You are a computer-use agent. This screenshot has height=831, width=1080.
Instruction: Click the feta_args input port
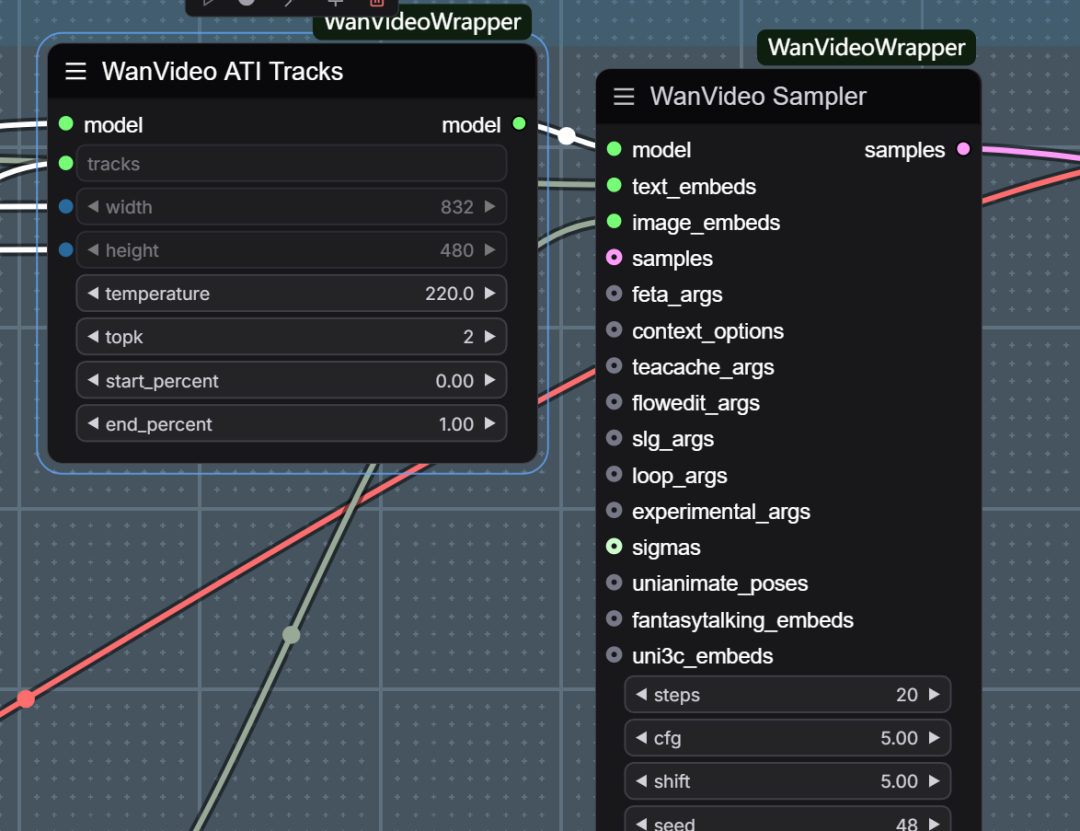pyautogui.click(x=614, y=294)
